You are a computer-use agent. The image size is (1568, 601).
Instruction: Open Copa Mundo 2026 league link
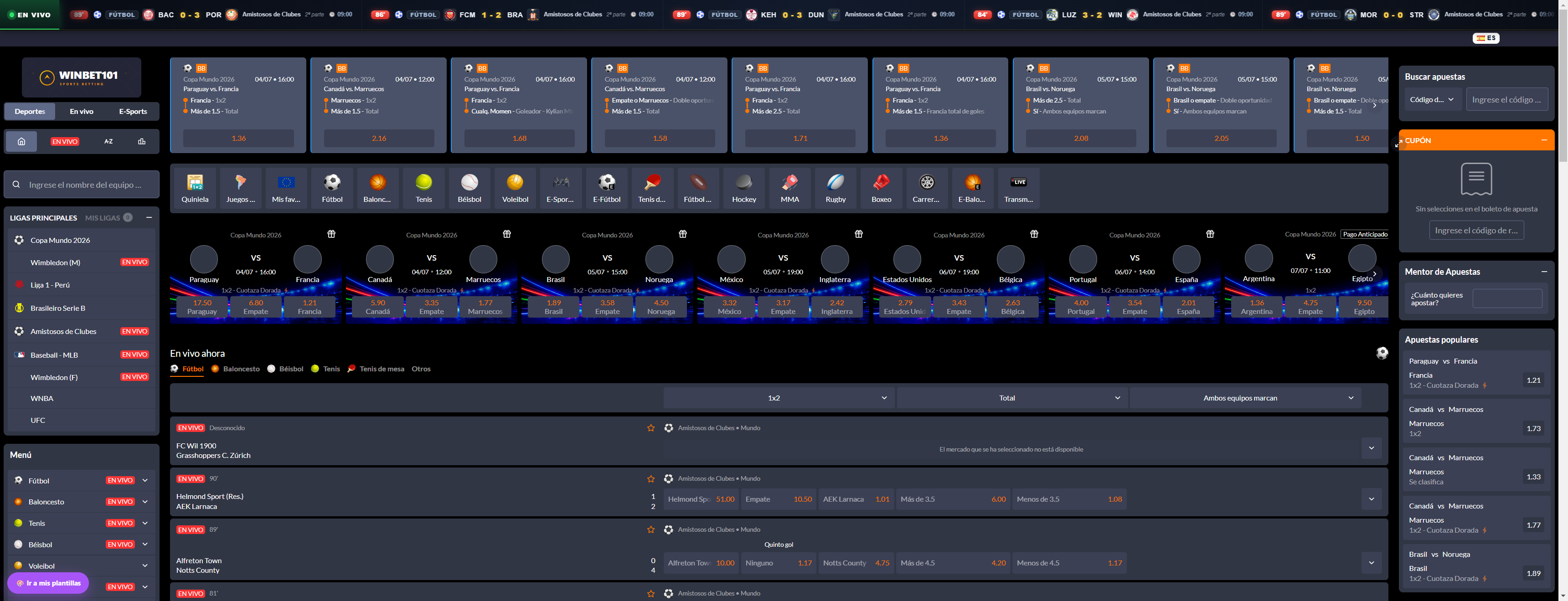tap(81, 240)
